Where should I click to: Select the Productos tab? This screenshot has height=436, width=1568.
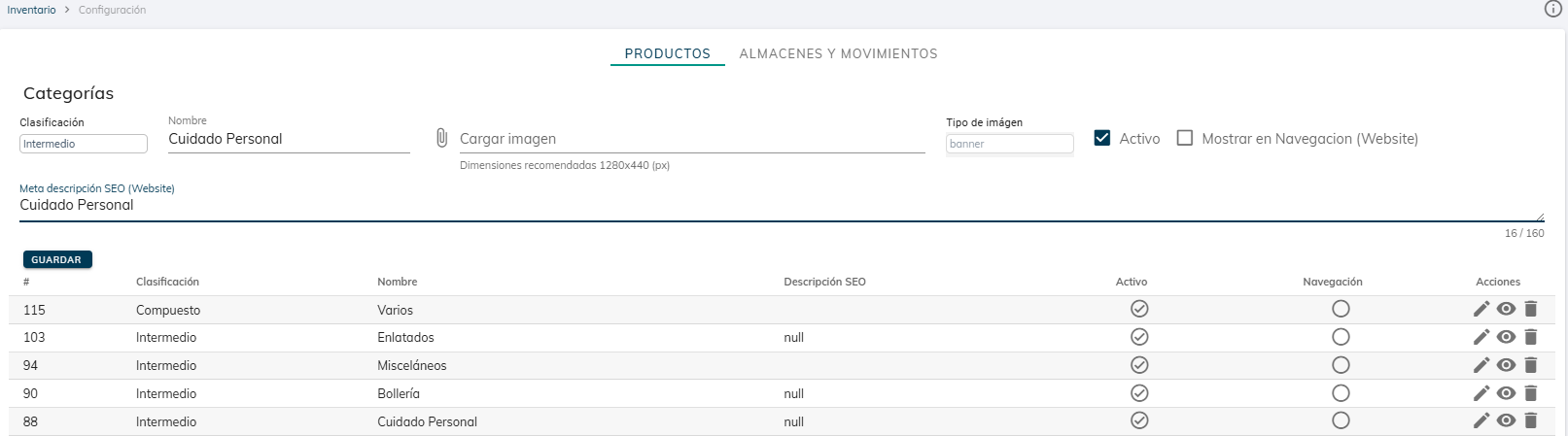click(667, 54)
